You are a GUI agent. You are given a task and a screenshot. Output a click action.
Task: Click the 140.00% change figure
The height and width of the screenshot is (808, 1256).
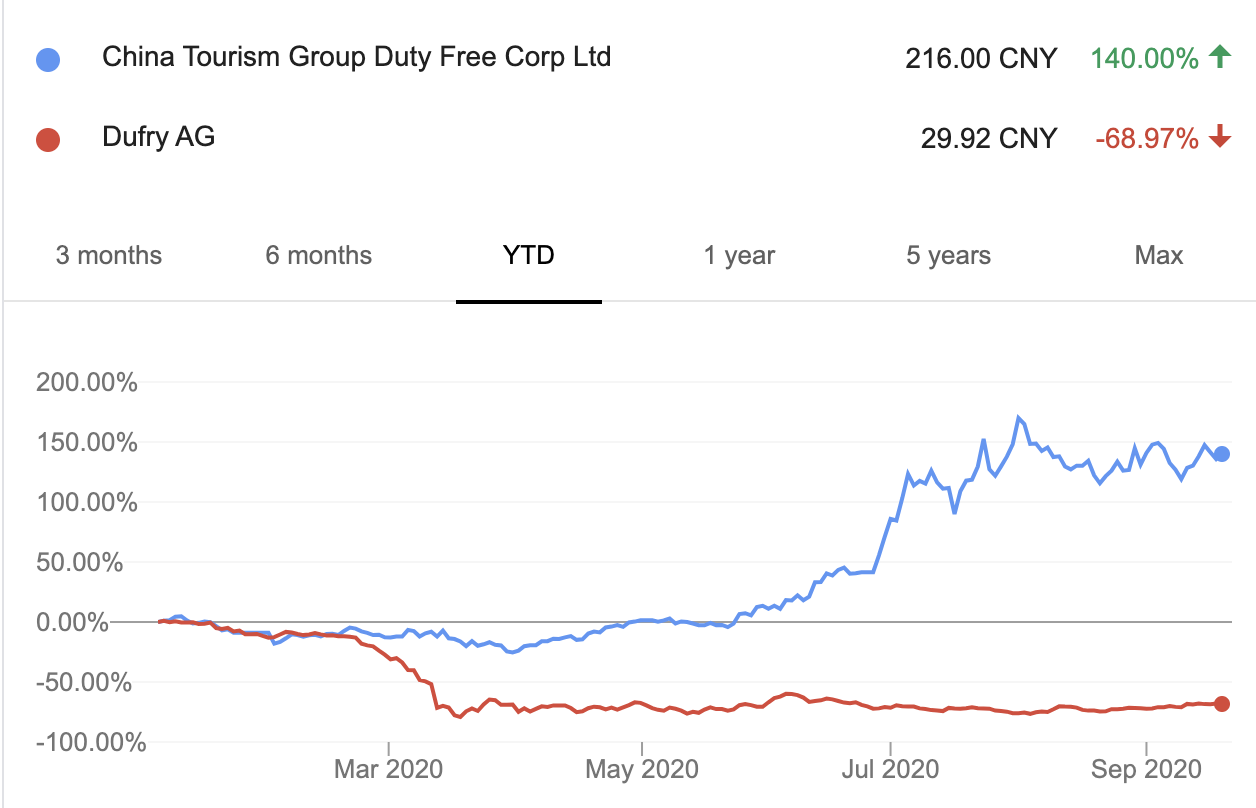[1144, 58]
